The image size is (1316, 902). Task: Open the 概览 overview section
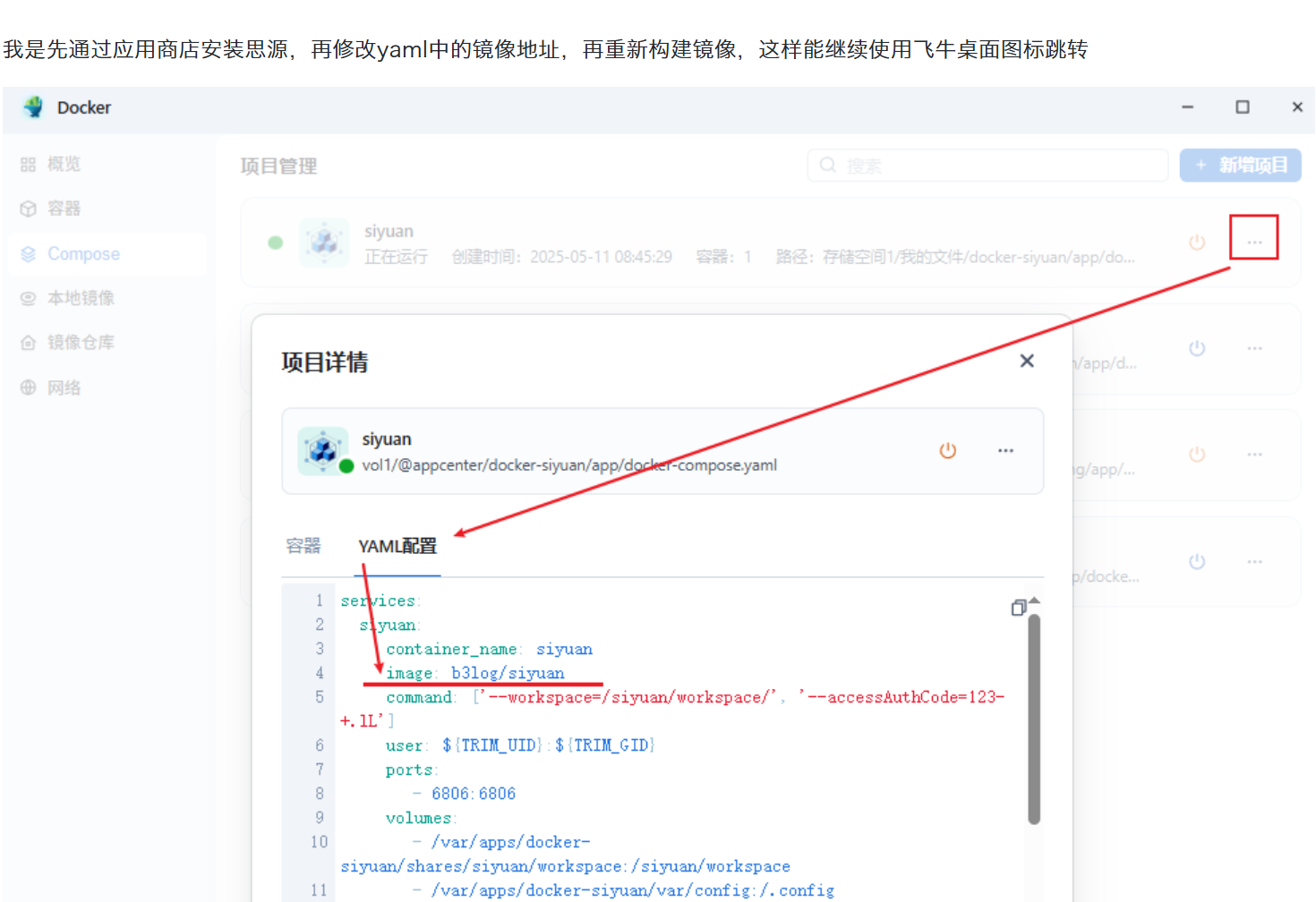click(51, 164)
